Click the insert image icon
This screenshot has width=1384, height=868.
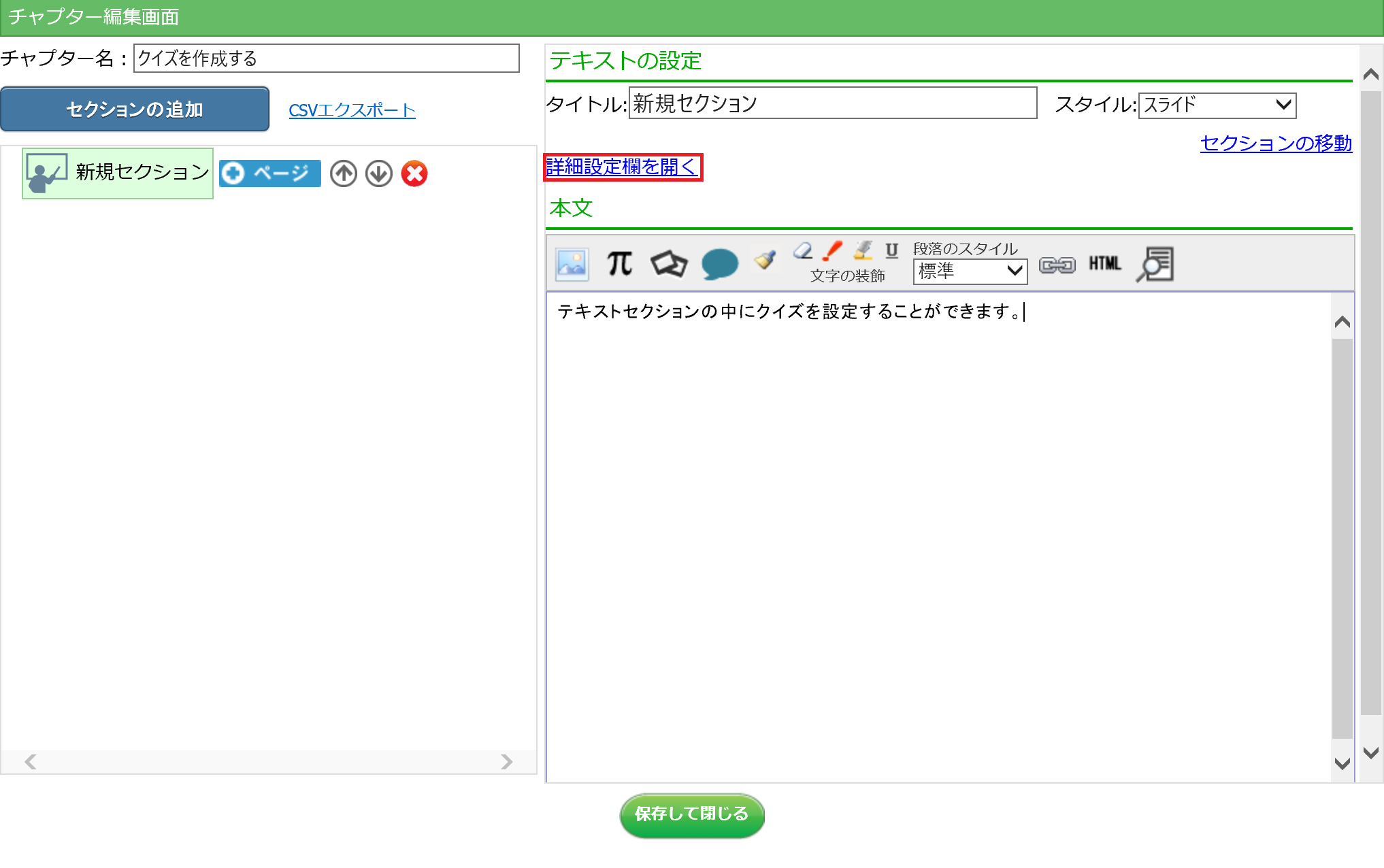[x=572, y=265]
